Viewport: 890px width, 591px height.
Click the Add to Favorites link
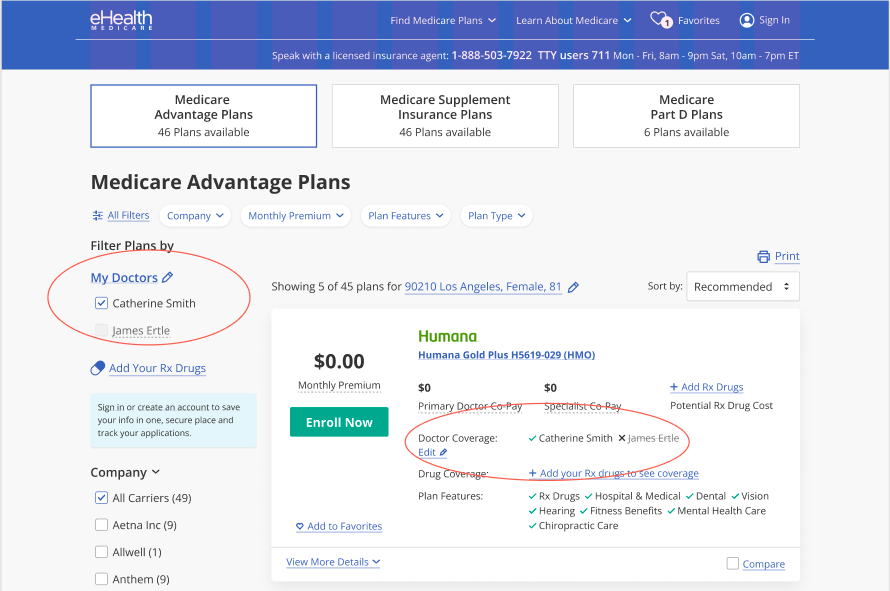[345, 526]
